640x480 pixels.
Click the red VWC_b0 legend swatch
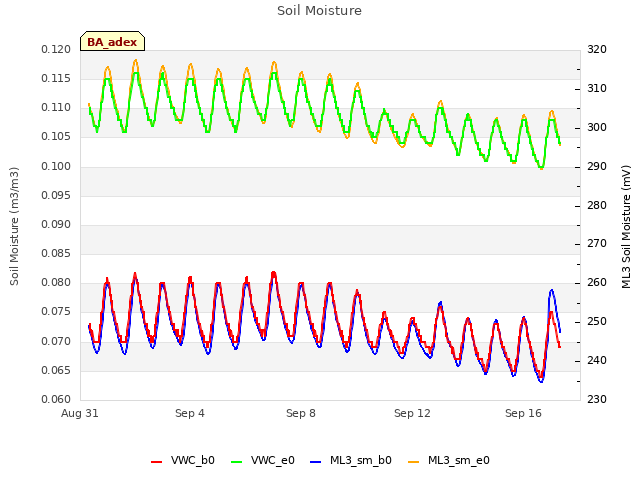tap(156, 462)
